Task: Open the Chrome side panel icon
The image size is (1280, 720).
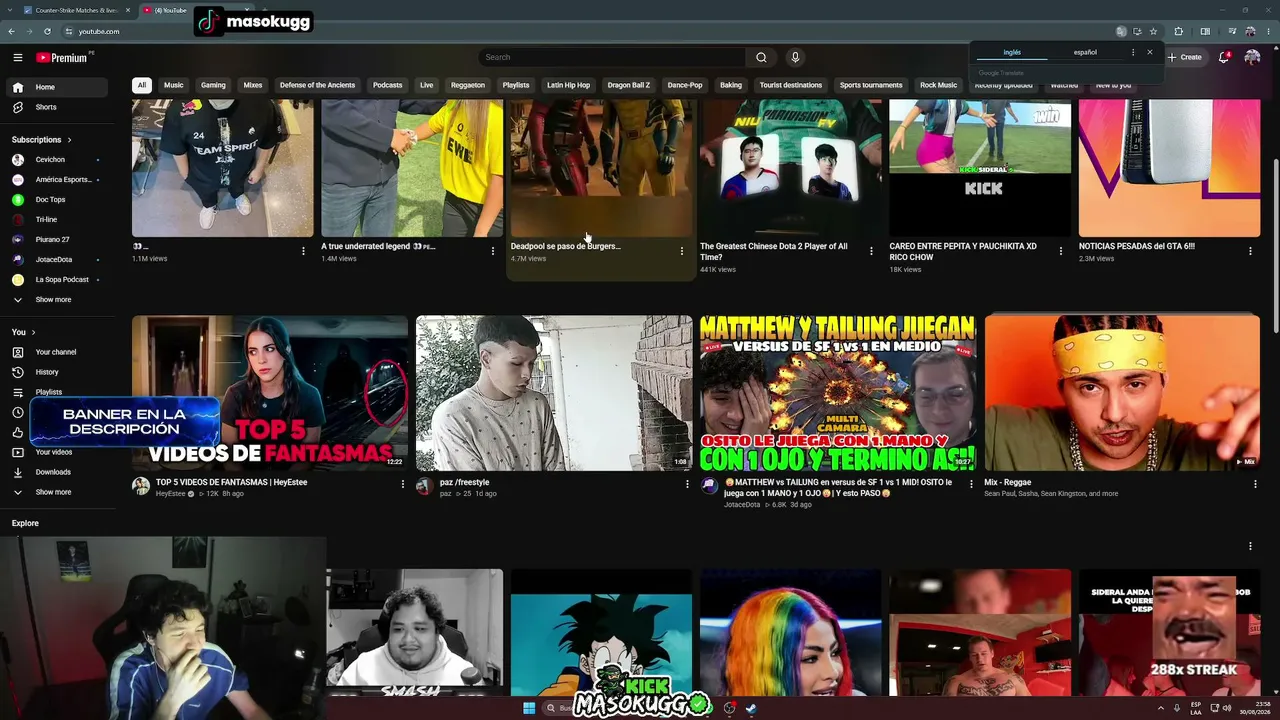Action: click(1205, 31)
